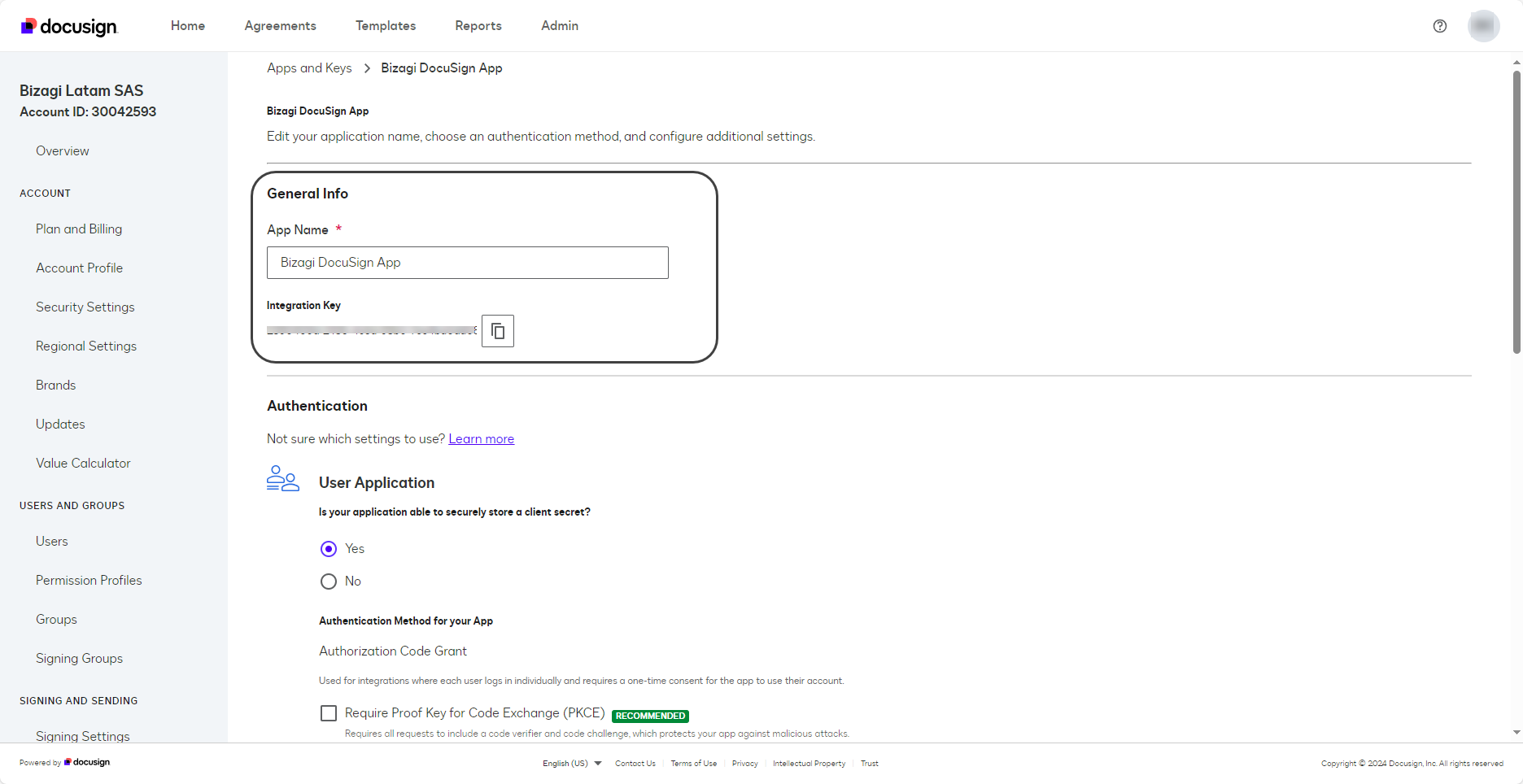Click the Bizagi DocuSign App breadcrumb
This screenshot has width=1523, height=784.
pos(442,68)
